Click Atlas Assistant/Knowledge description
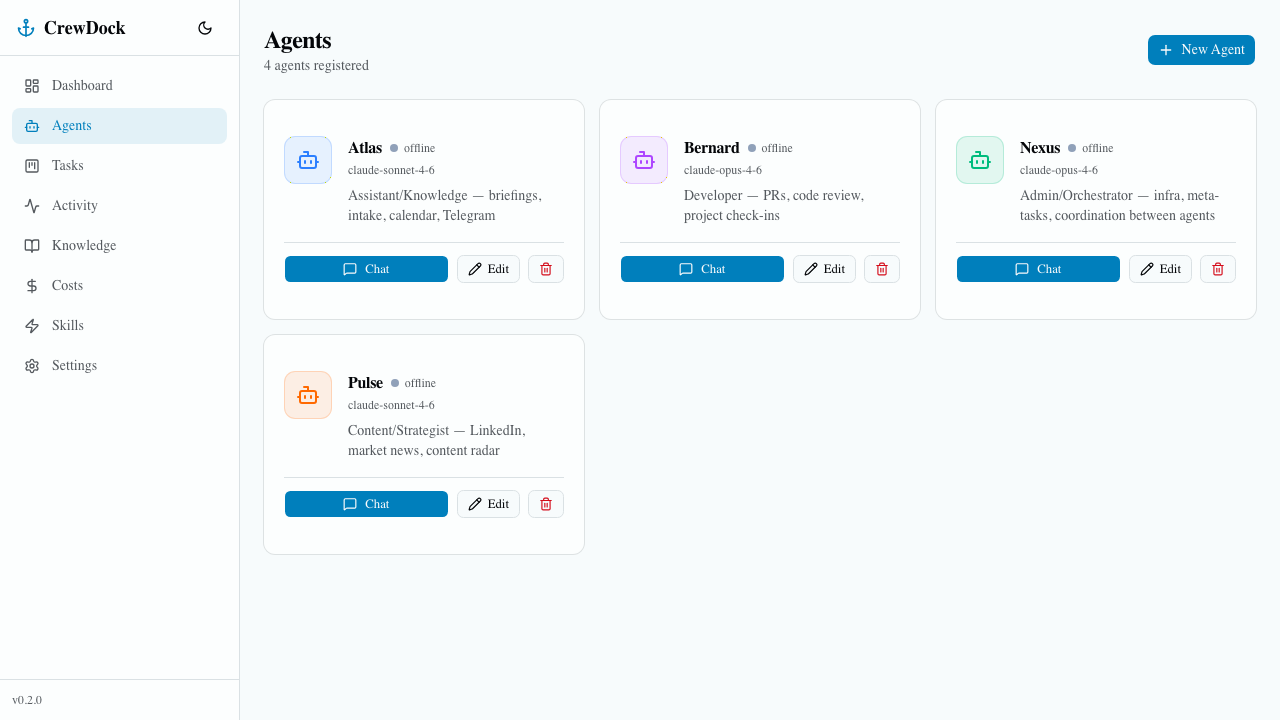Viewport: 1280px width, 720px height. click(445, 205)
